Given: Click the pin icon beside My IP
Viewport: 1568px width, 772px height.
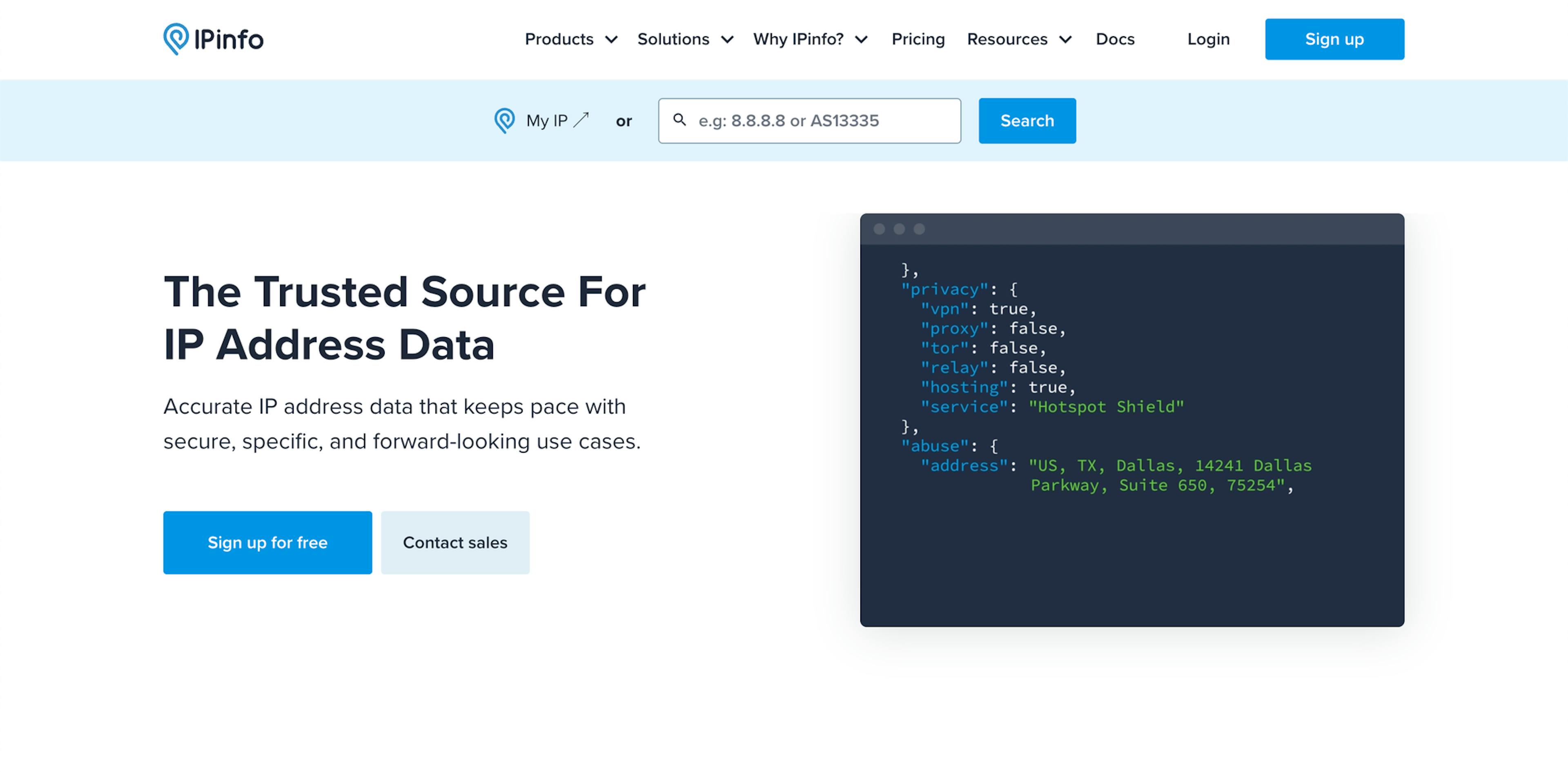Looking at the screenshot, I should click(505, 120).
